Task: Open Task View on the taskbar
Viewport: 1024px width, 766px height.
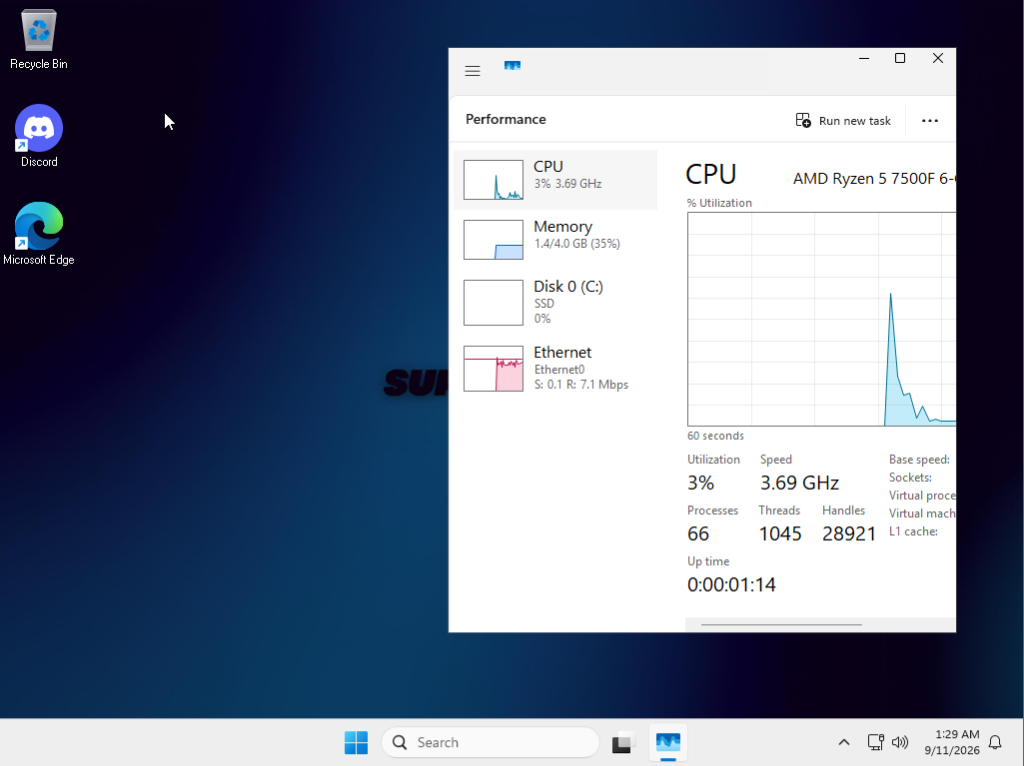Action: (x=622, y=742)
